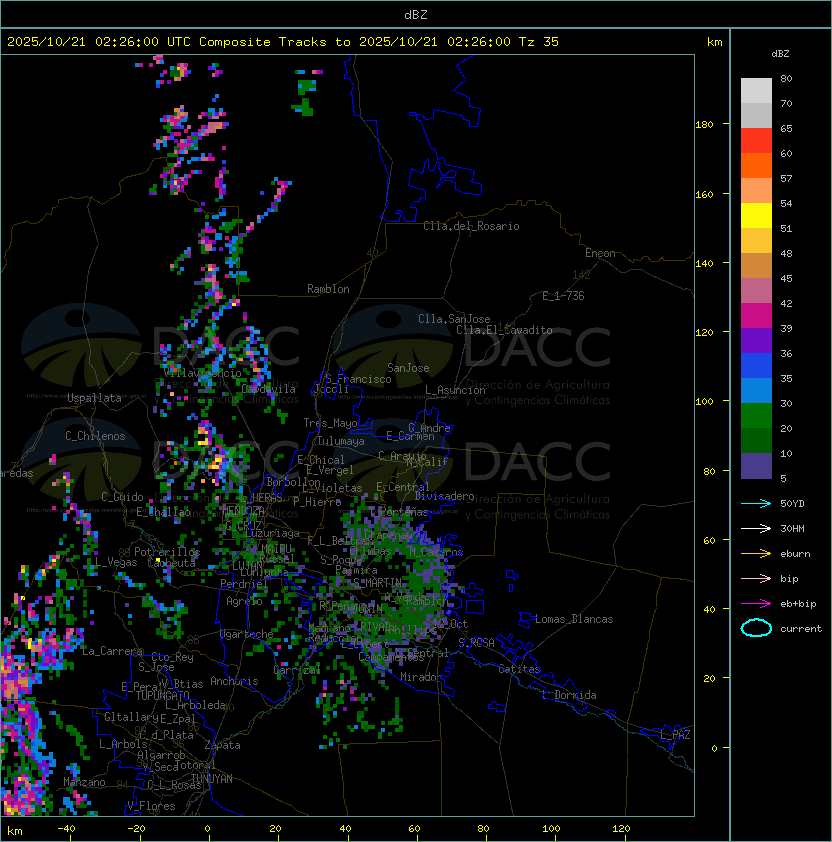Click the 'Anchoris' map label
This screenshot has height=842, width=832.
(x=234, y=681)
